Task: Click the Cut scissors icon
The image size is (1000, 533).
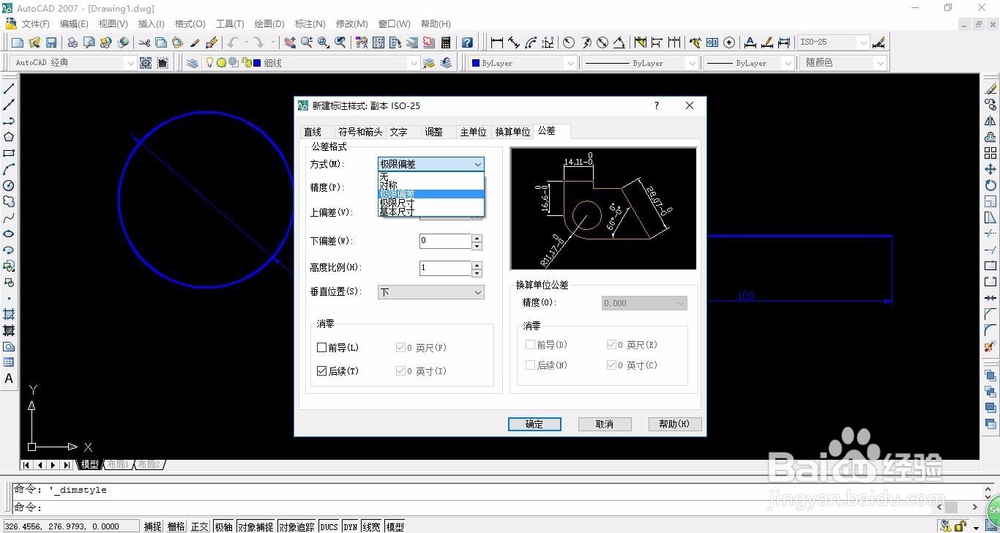Action: (144, 43)
